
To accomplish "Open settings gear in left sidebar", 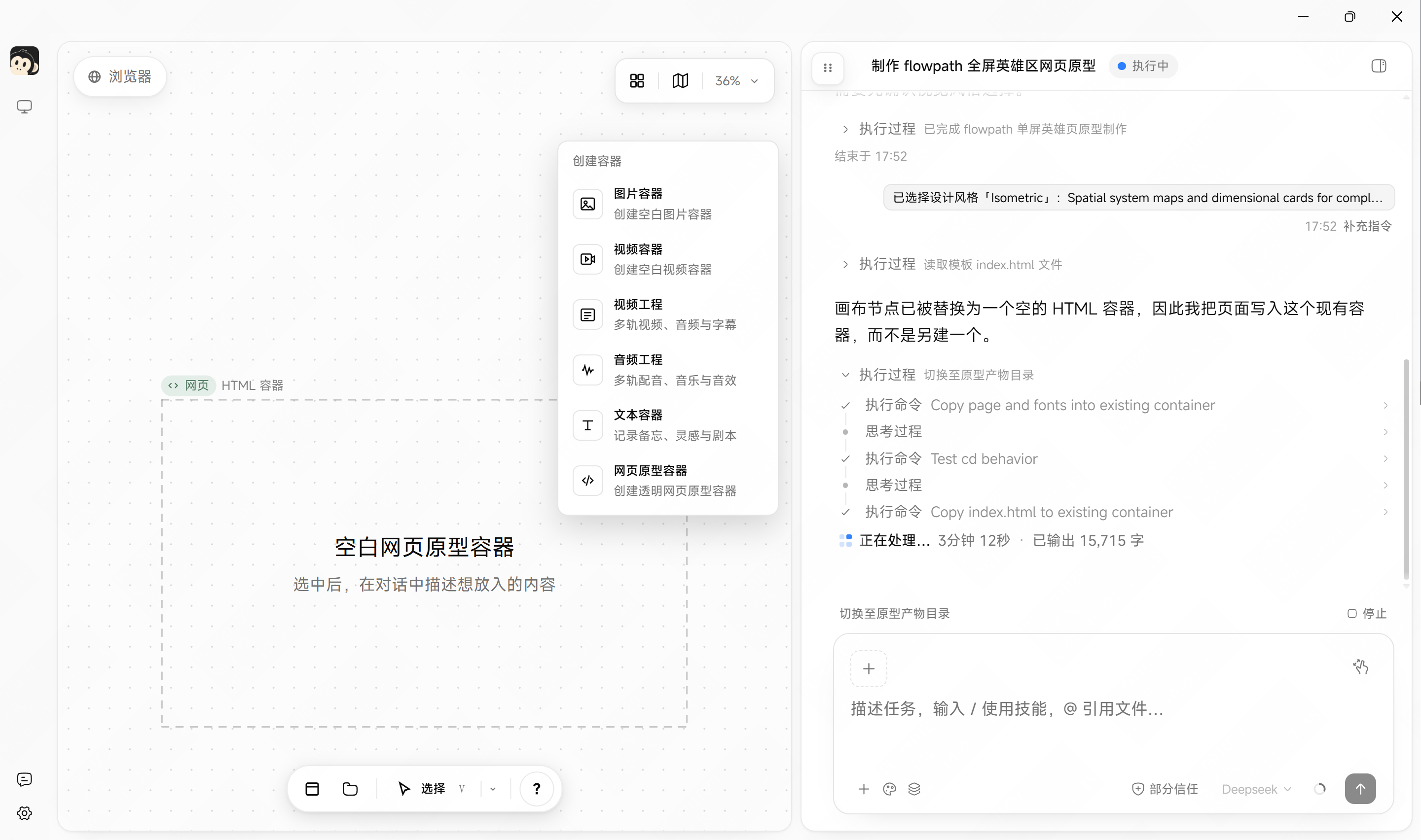I will [24, 813].
